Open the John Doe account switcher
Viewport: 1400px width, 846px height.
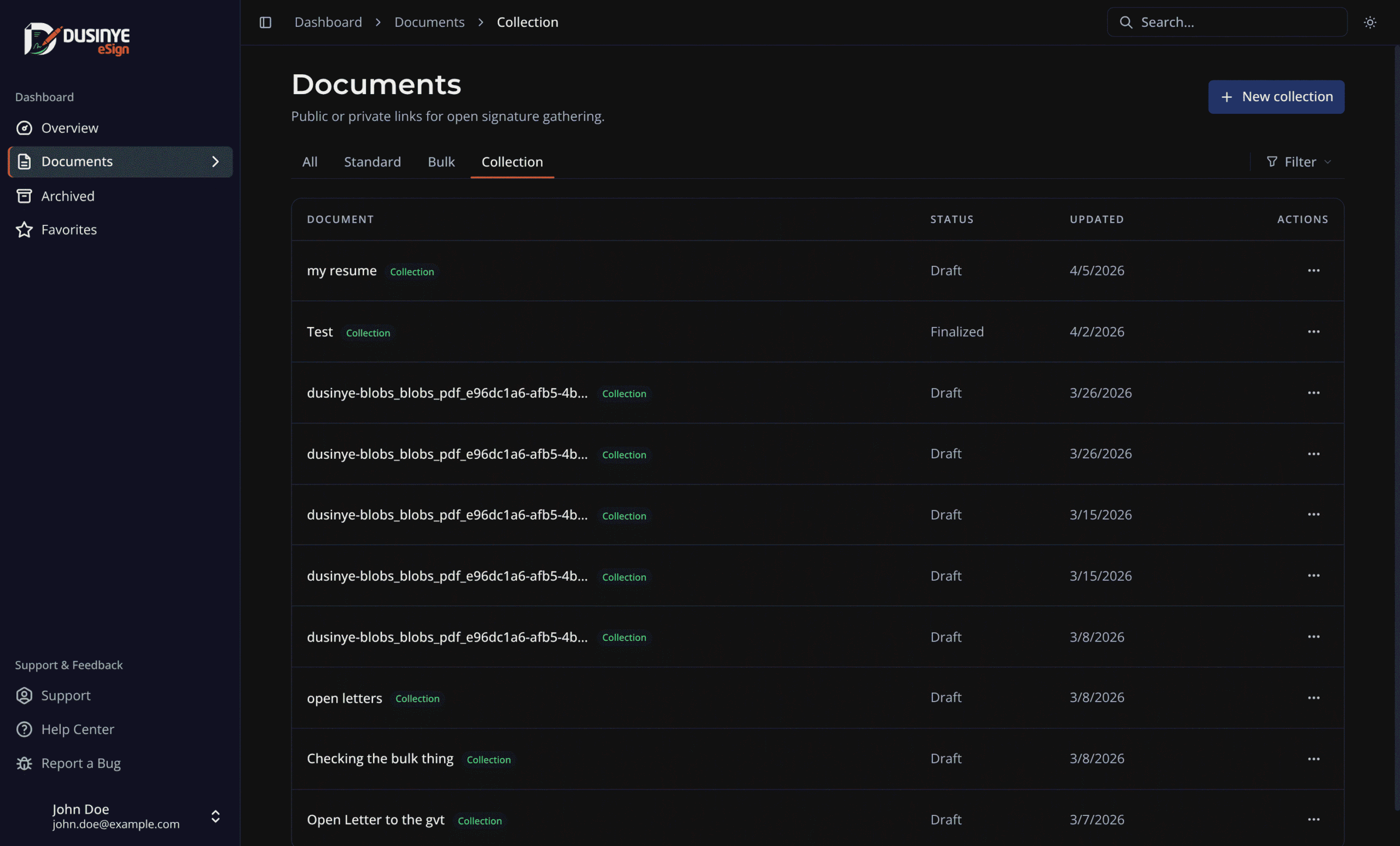point(120,816)
